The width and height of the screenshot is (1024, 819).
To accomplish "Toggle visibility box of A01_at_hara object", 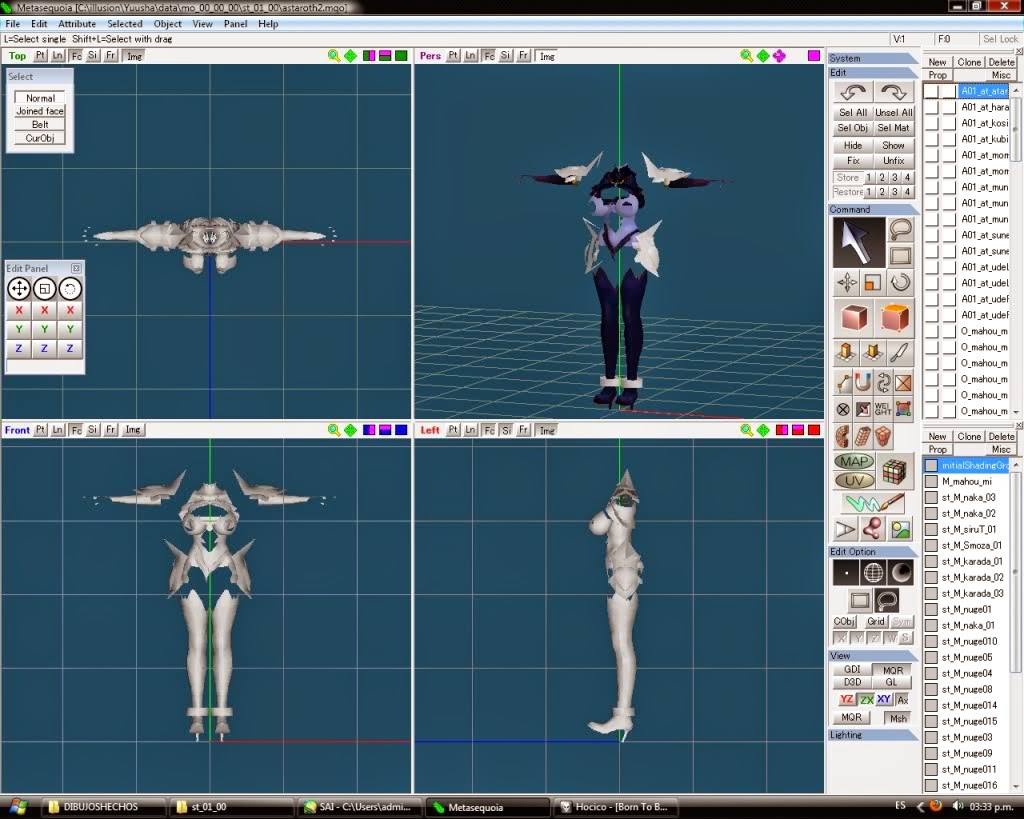I will coord(931,107).
